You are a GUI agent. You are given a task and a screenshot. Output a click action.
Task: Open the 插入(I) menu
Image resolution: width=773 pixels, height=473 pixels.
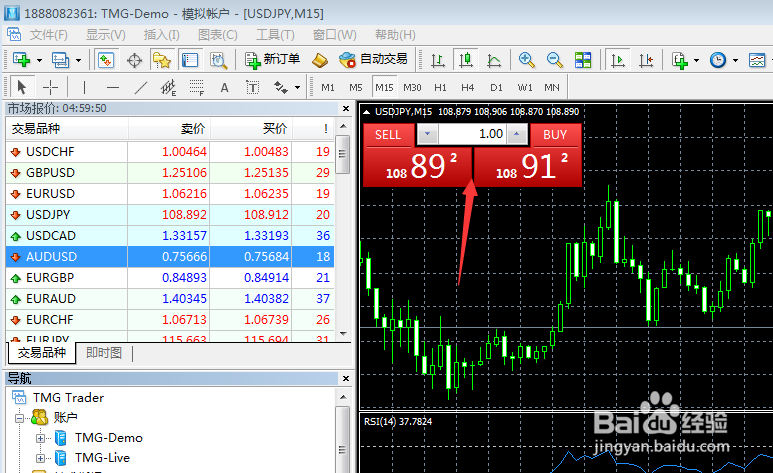coord(161,35)
